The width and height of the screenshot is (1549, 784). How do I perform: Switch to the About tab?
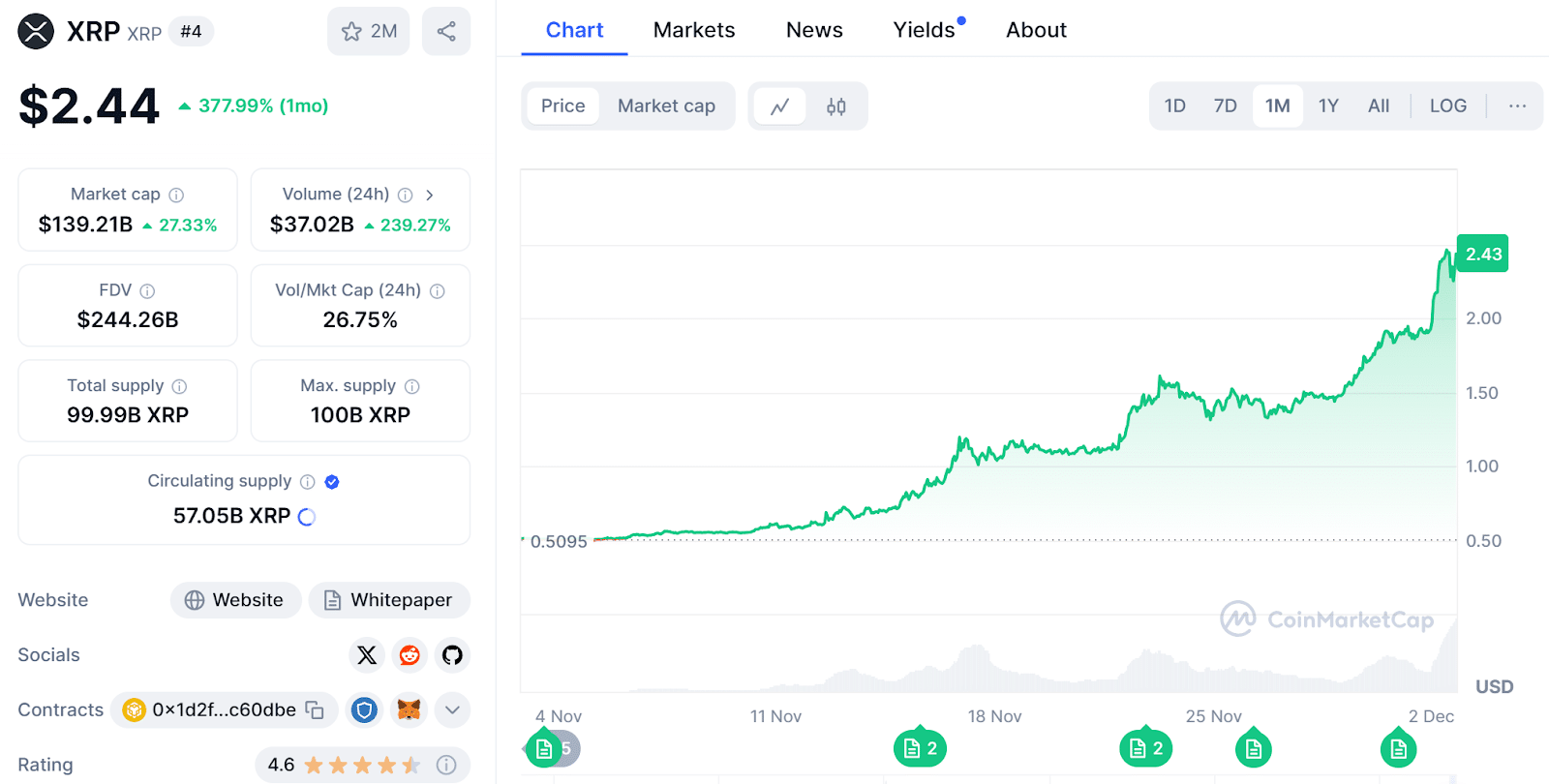pos(1036,30)
